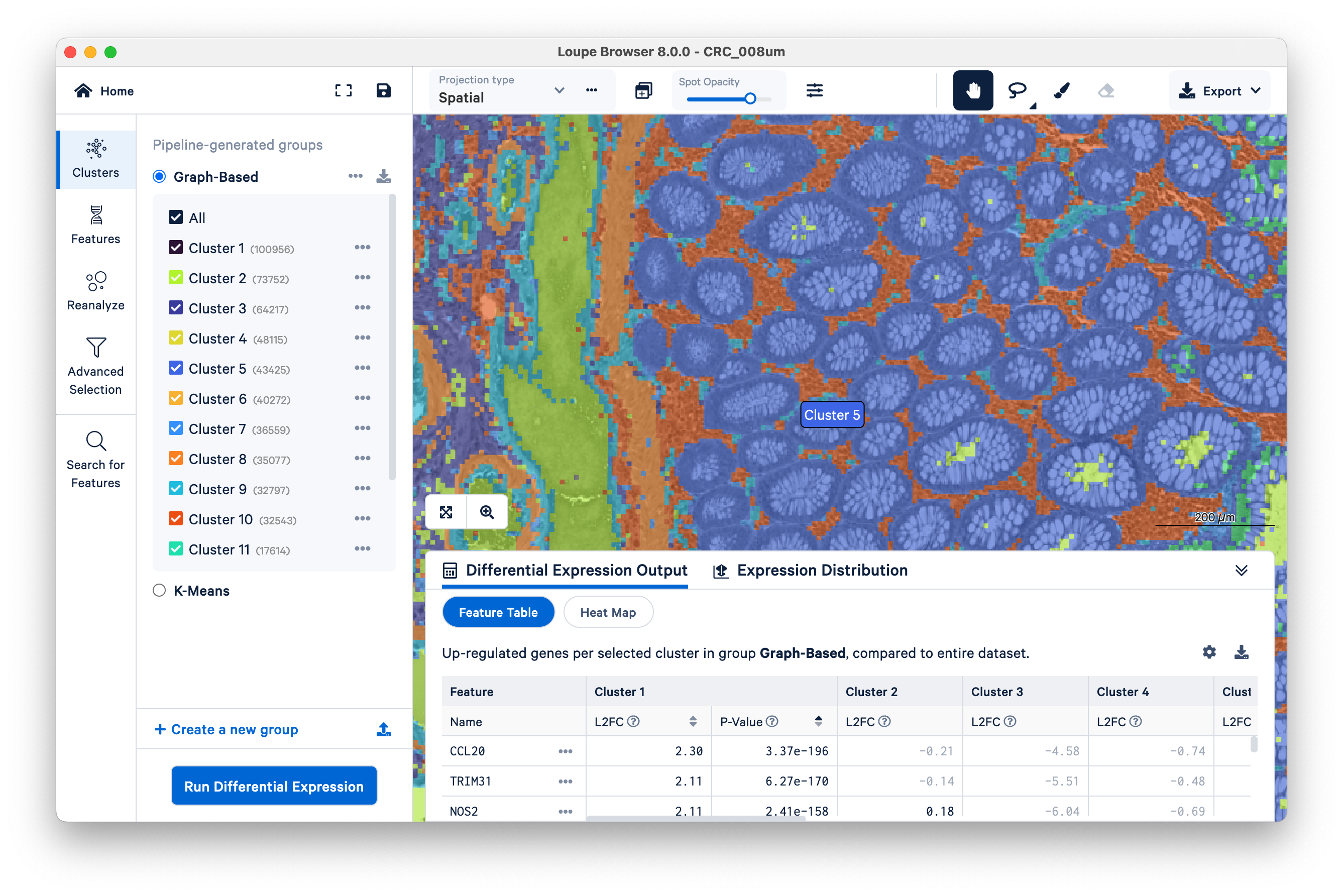Screen dimensions: 1343x896
Task: Select the brush paint tool
Action: (x=1061, y=90)
